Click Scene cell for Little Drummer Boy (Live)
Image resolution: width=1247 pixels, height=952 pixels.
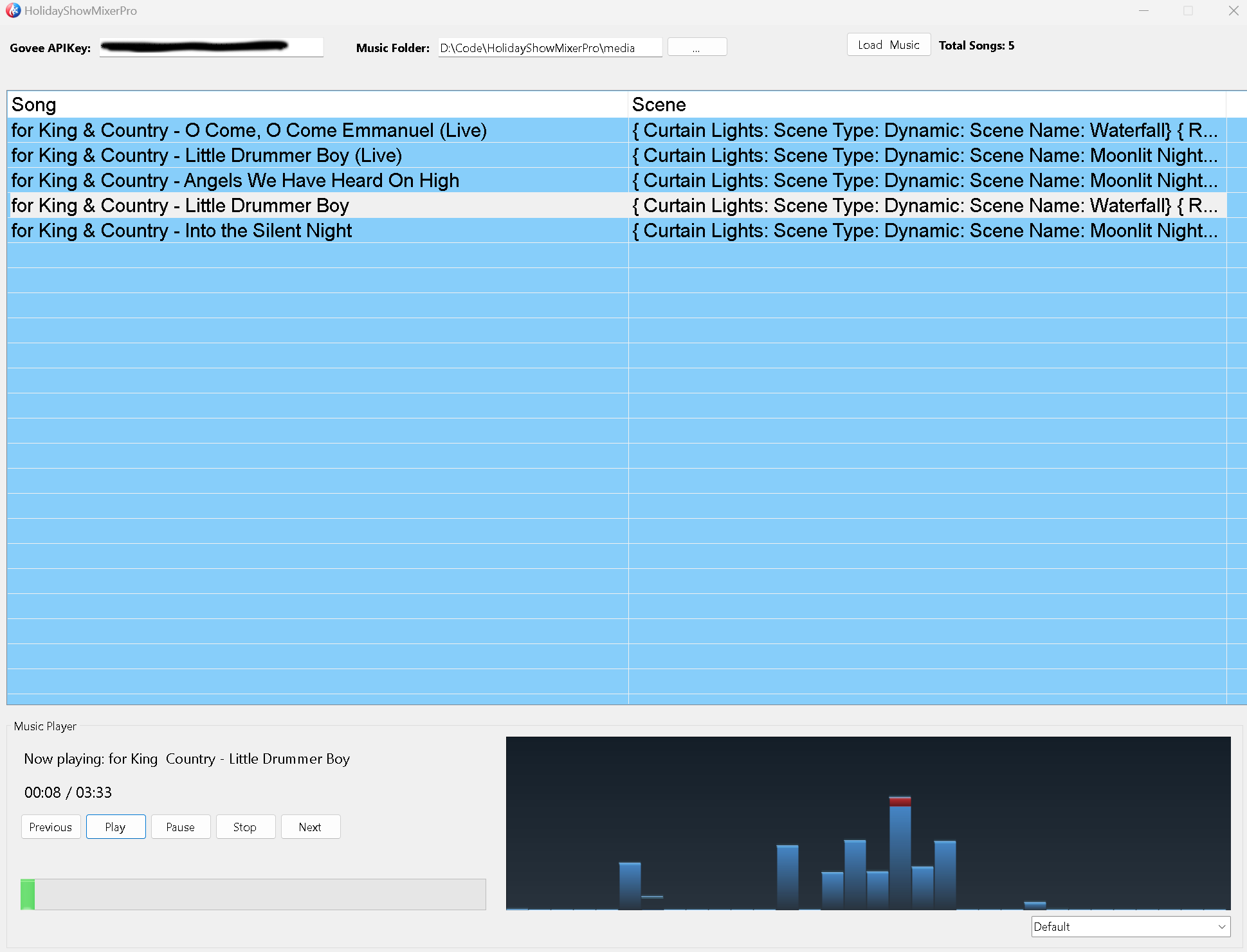[x=927, y=156]
